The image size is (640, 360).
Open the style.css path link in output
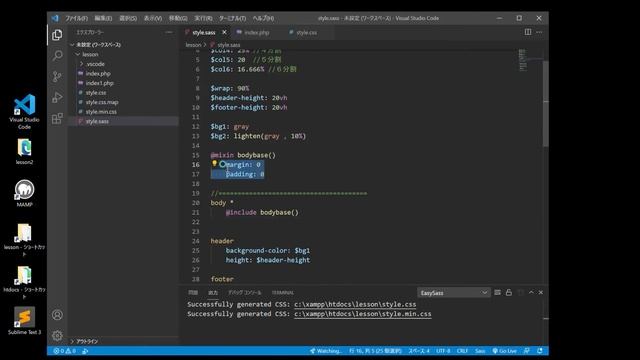pos(355,304)
